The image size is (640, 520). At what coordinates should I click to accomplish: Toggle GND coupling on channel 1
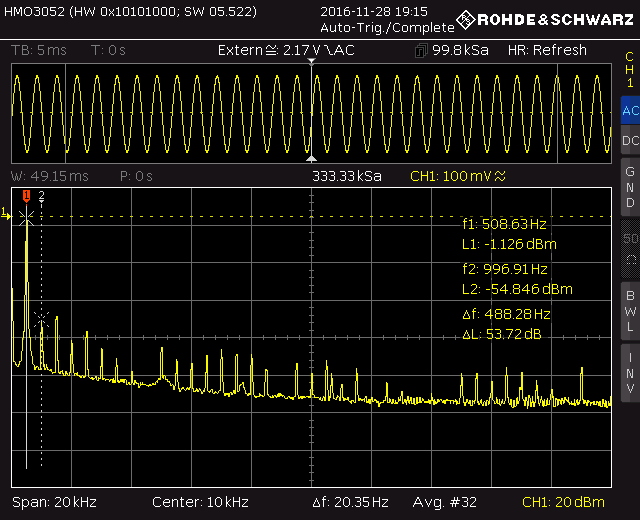(629, 187)
